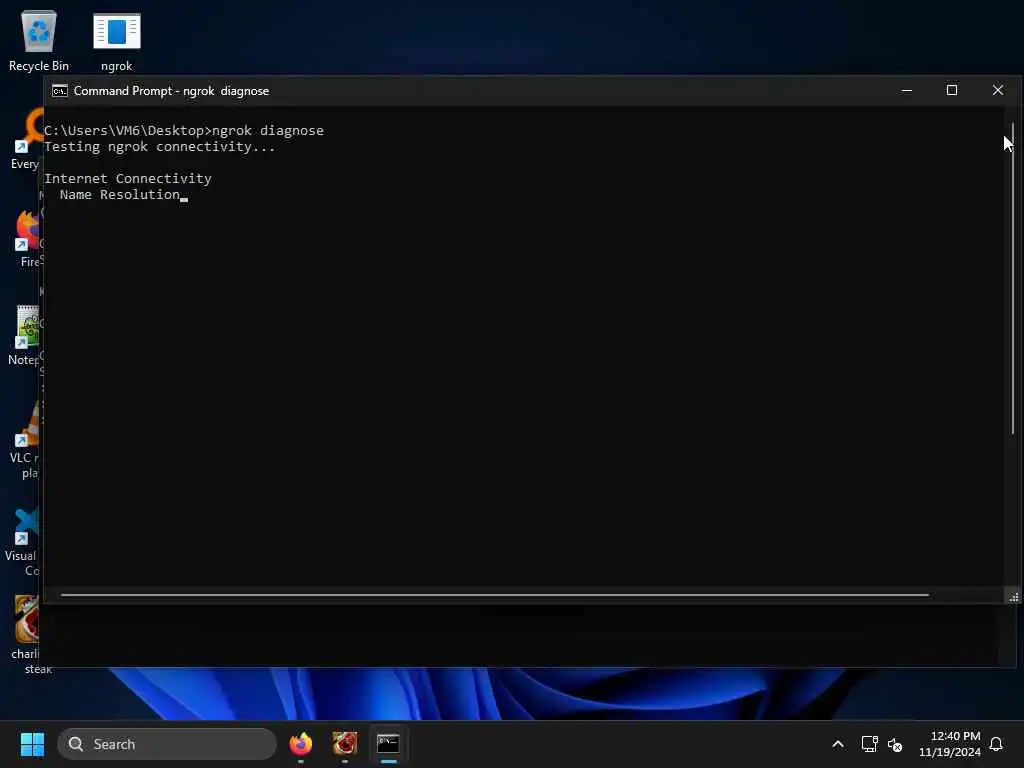Click the window resize grip corner
Image resolution: width=1024 pixels, height=768 pixels.
coord(1014,597)
